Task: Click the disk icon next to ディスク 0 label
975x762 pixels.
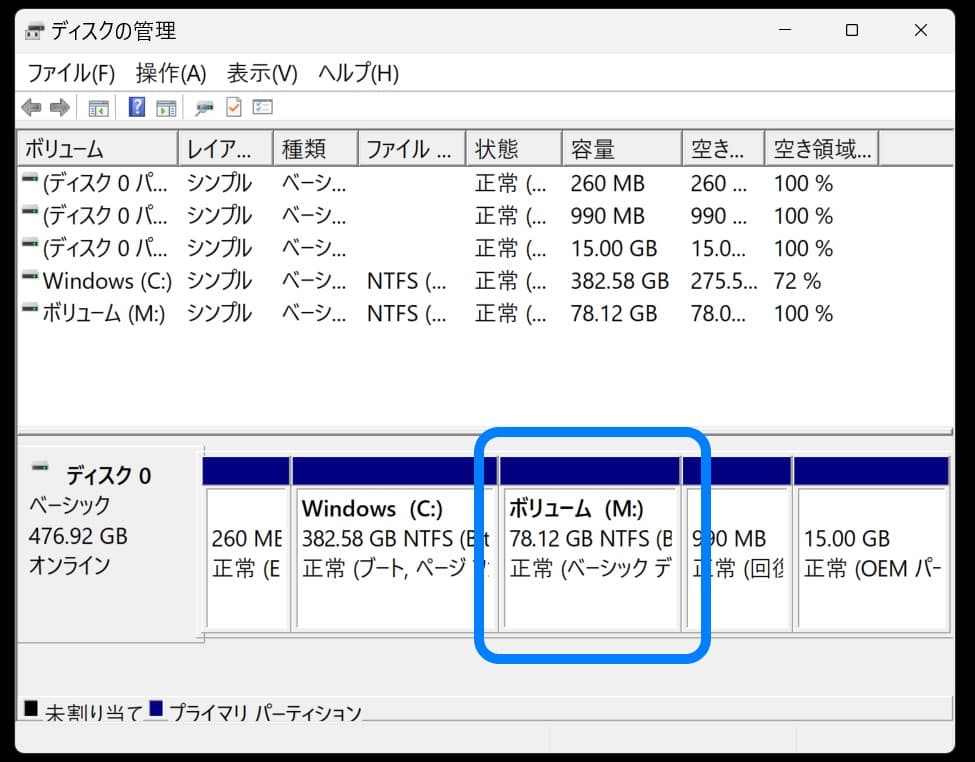Action: (x=40, y=467)
